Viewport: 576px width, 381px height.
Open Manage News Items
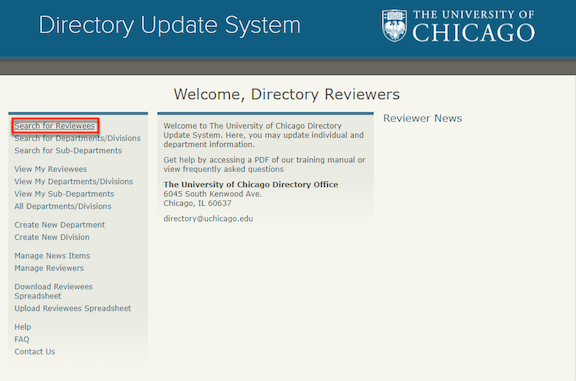pyautogui.click(x=52, y=256)
